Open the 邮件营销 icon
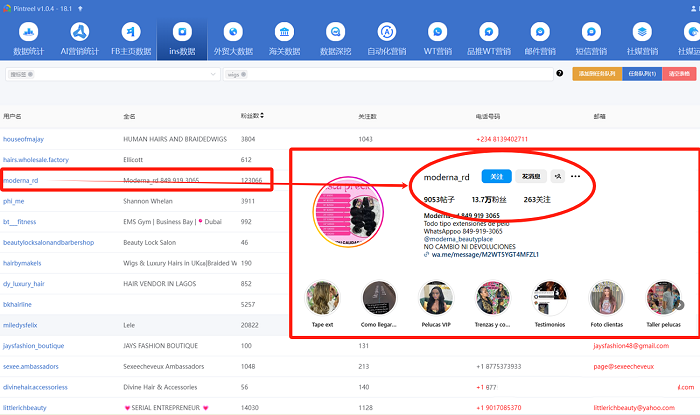Viewport: 700px width, 415px height. (x=540, y=32)
